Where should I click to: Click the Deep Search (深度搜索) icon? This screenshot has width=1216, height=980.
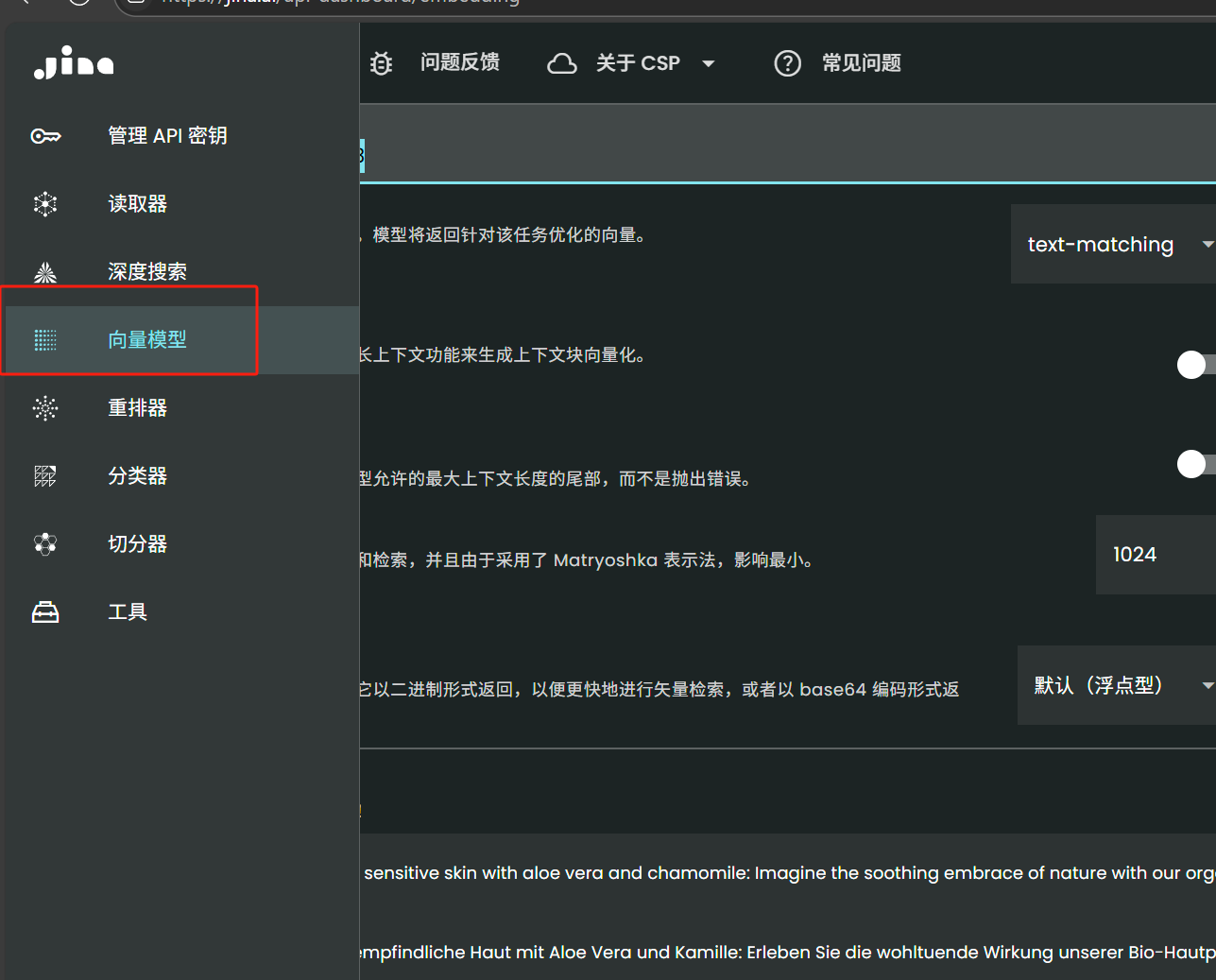tap(45, 272)
